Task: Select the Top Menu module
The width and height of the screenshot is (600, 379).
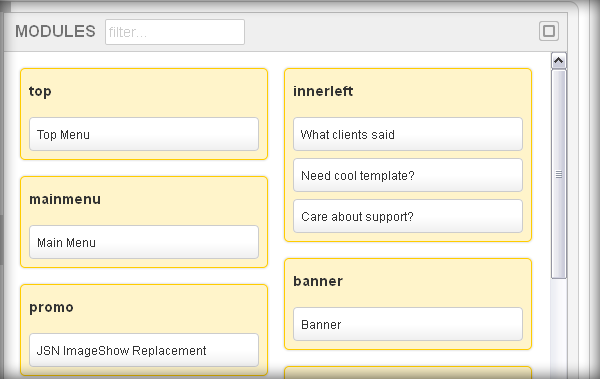Action: tap(144, 134)
